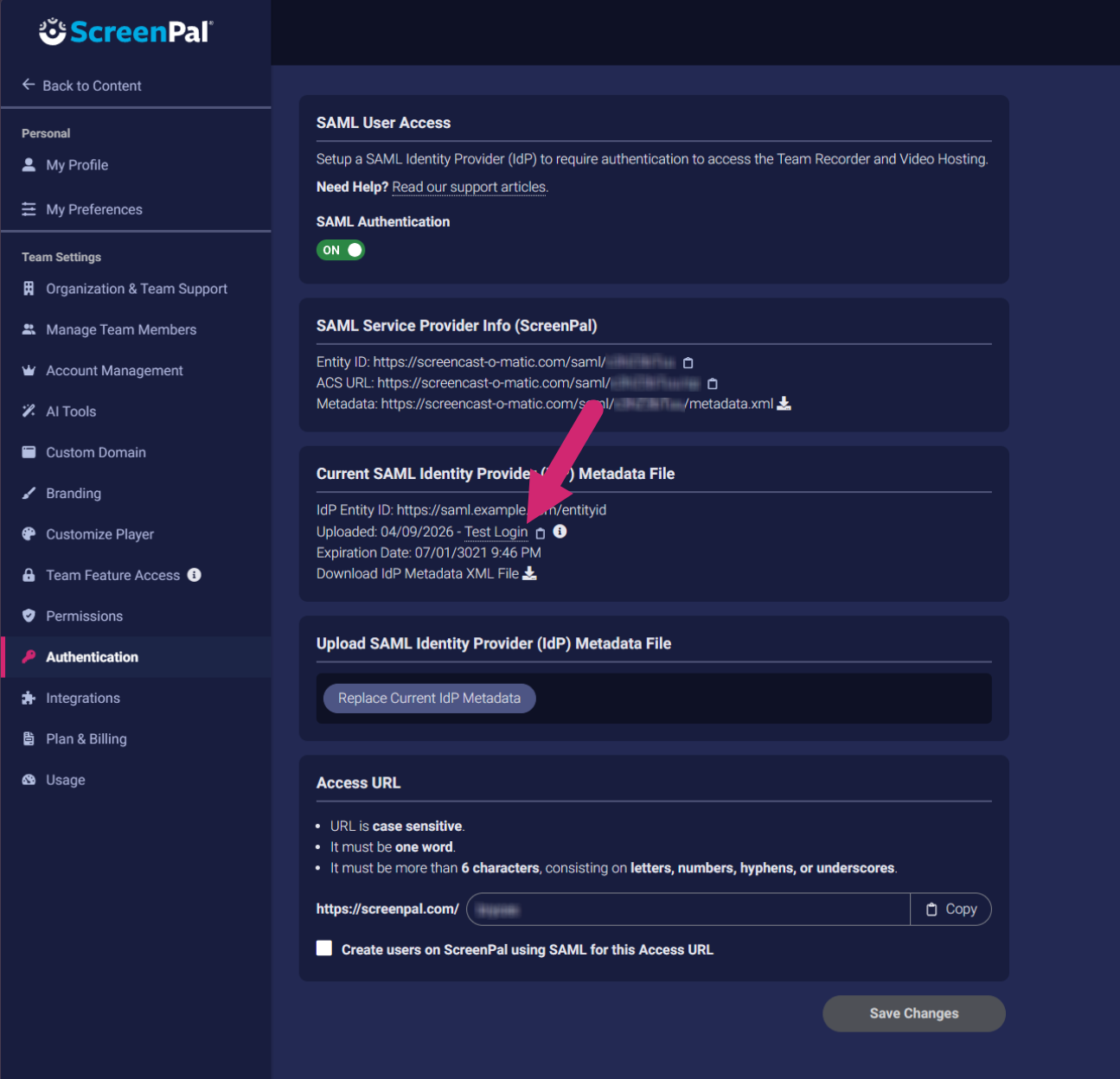The height and width of the screenshot is (1079, 1120).
Task: Click the Team Feature Access lock icon
Action: 29,575
